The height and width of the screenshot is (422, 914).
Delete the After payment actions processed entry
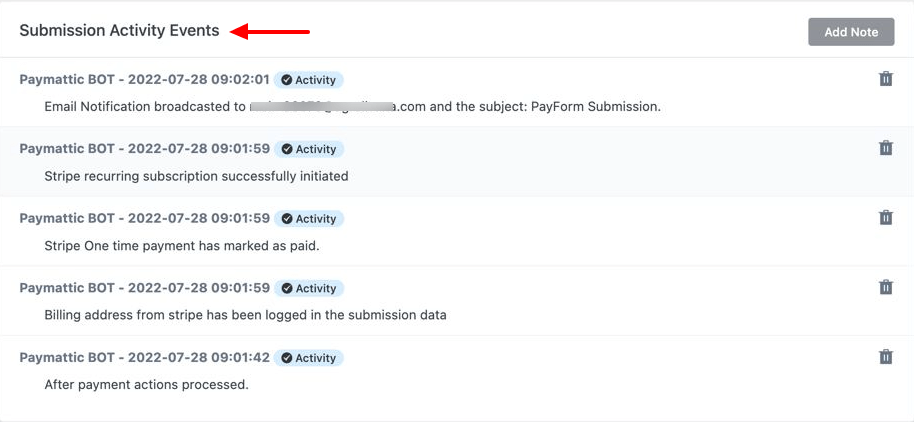885,357
